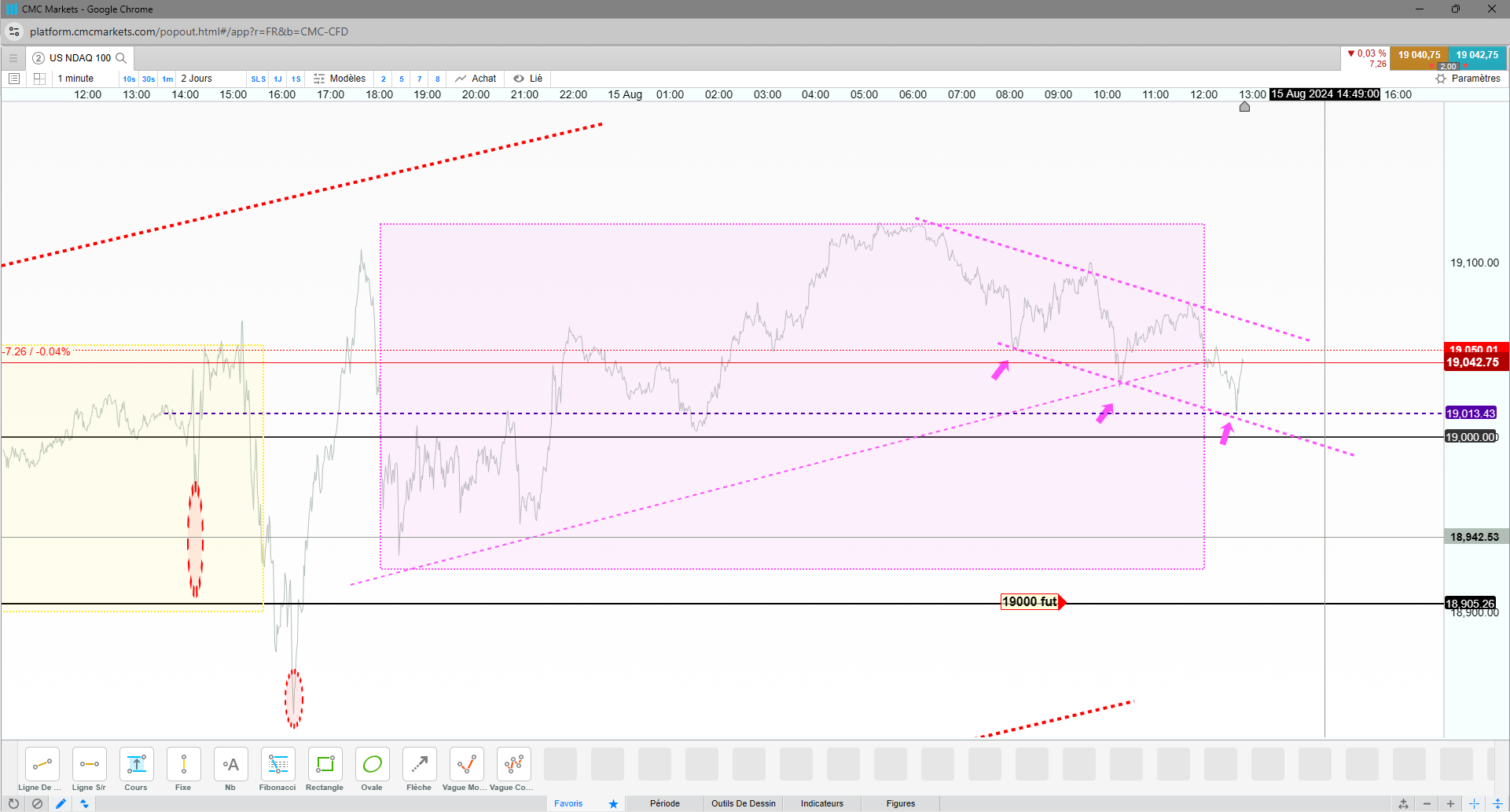Select the Rectangle drawing tool
The width and height of the screenshot is (1510, 812).
tap(325, 769)
